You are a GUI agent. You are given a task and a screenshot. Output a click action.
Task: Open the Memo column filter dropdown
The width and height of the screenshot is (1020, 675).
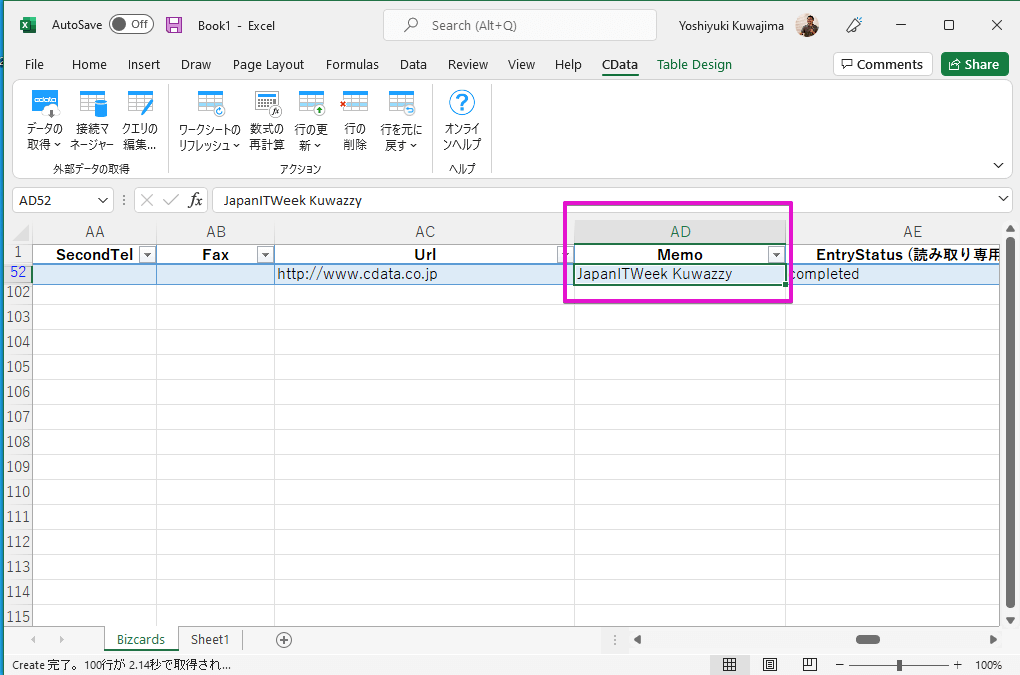pos(775,255)
